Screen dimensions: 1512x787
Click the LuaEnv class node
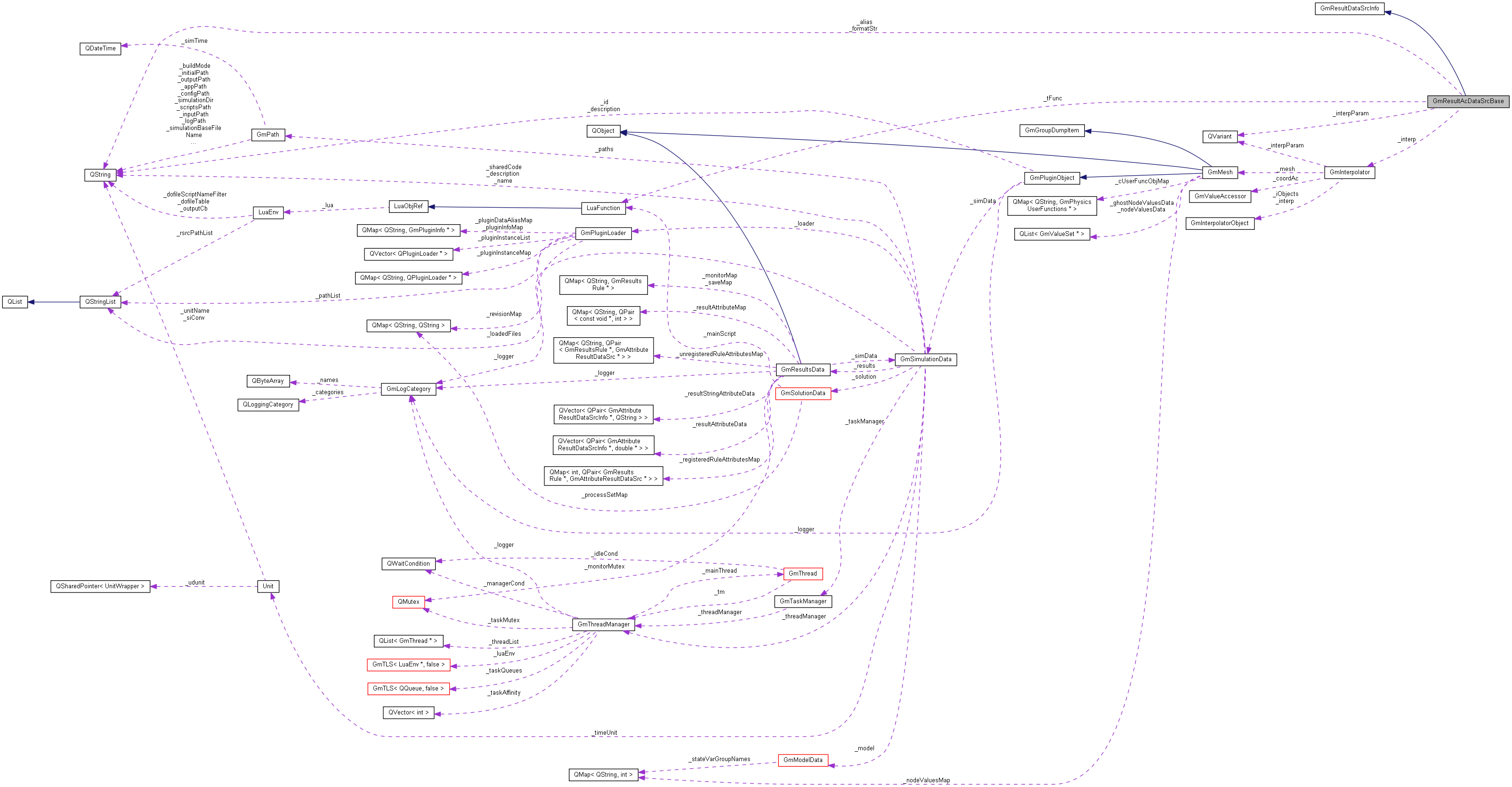click(x=268, y=212)
